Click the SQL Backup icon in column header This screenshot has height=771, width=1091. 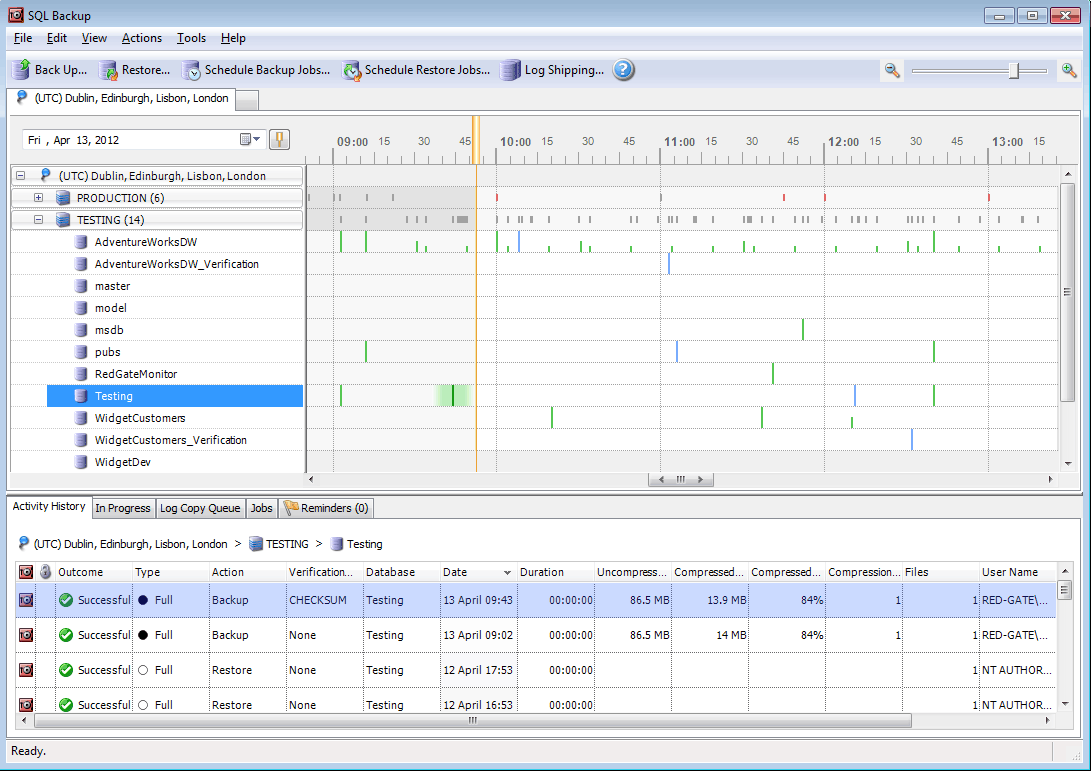tap(26, 572)
